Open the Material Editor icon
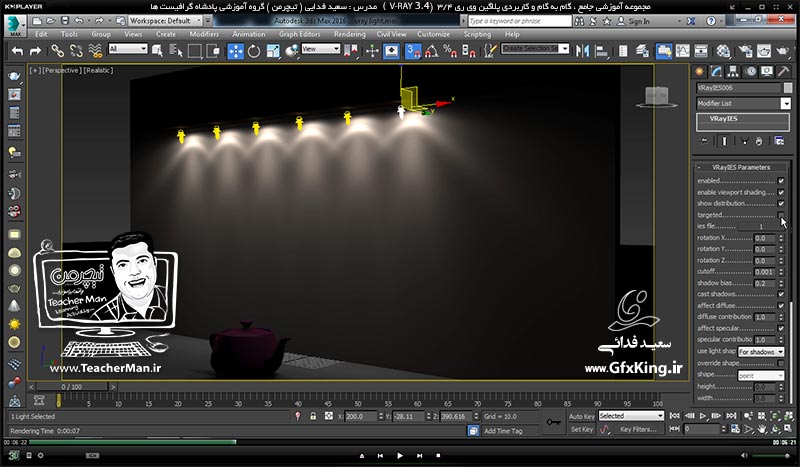 (x=723, y=51)
